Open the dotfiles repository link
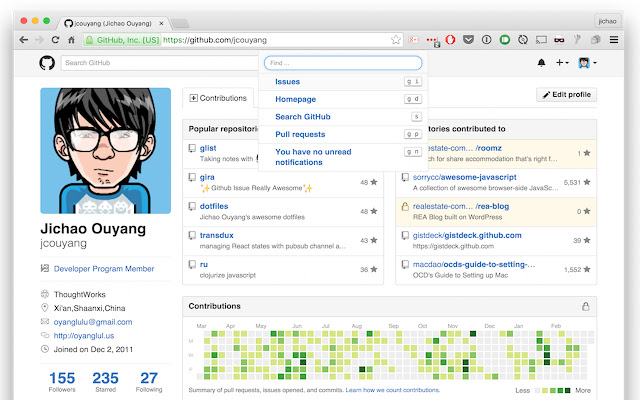 tap(214, 206)
